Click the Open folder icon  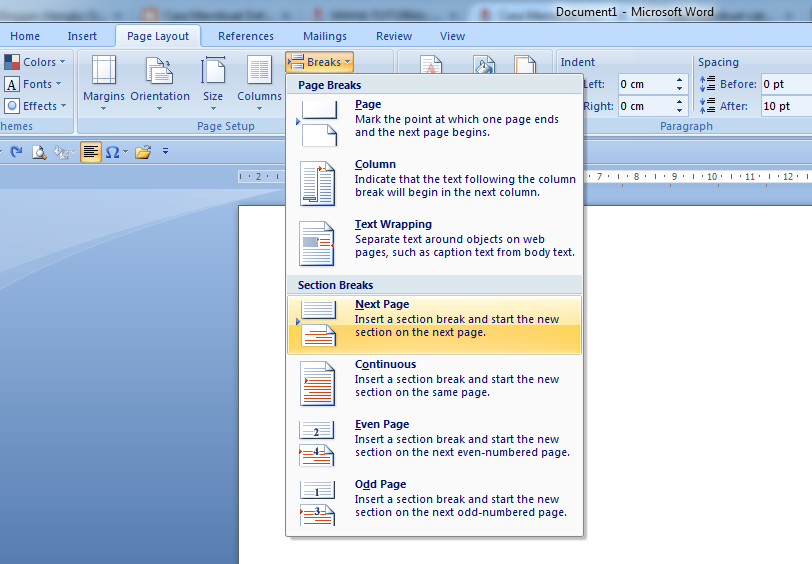pyautogui.click(x=143, y=152)
